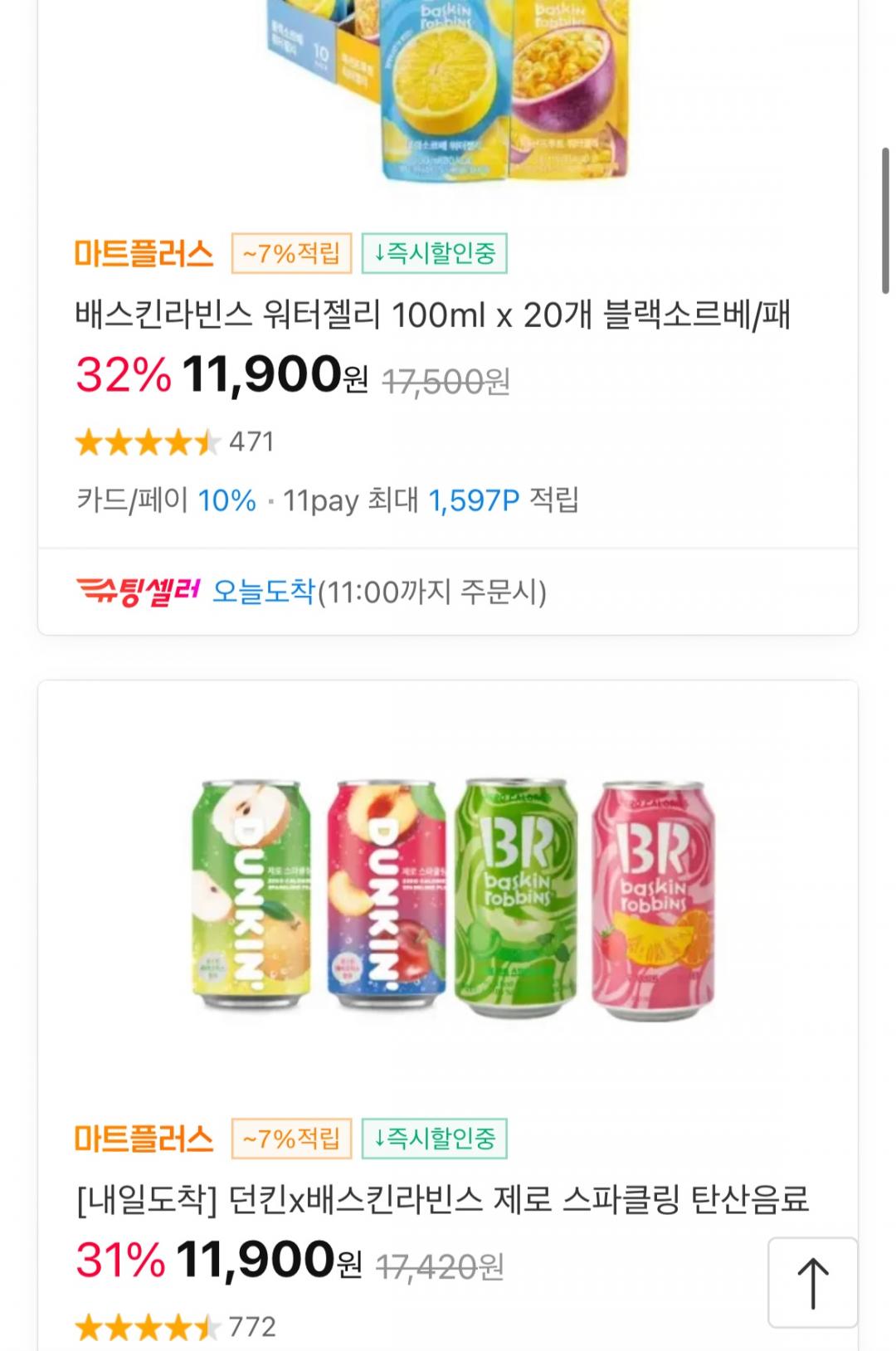The height and width of the screenshot is (1351, 896).
Task: Tap the second 즉시할인중 badge
Action: (x=434, y=1138)
